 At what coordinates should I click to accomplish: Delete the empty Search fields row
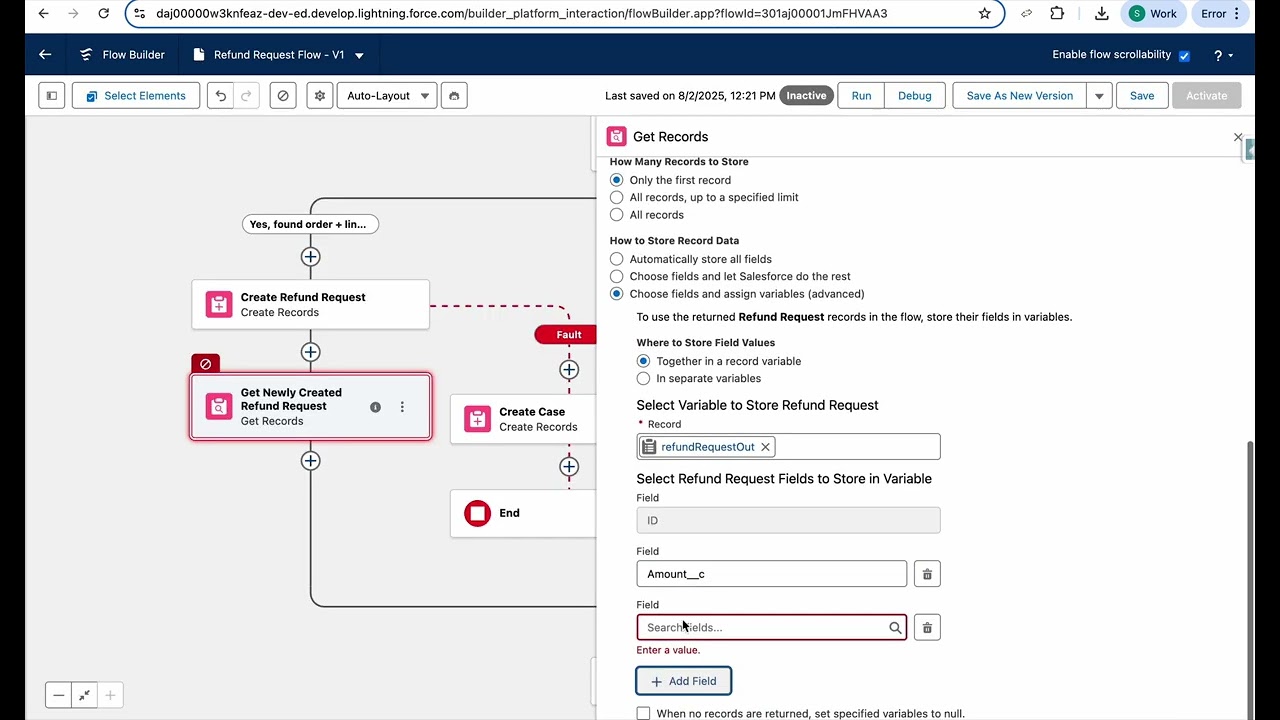click(927, 628)
